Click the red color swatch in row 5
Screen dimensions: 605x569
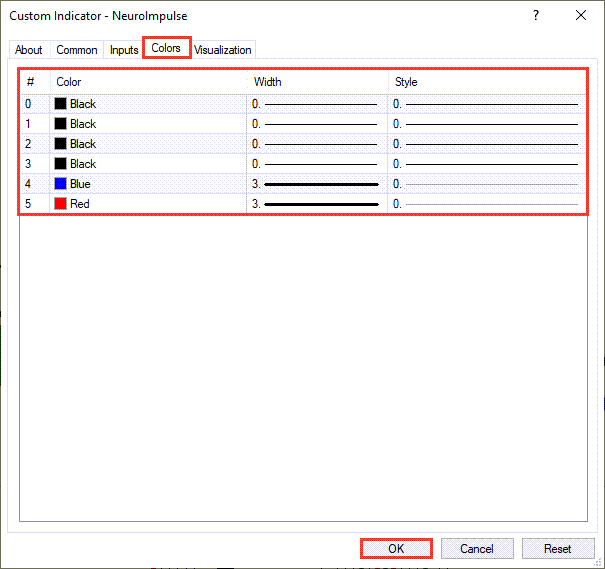tap(61, 204)
